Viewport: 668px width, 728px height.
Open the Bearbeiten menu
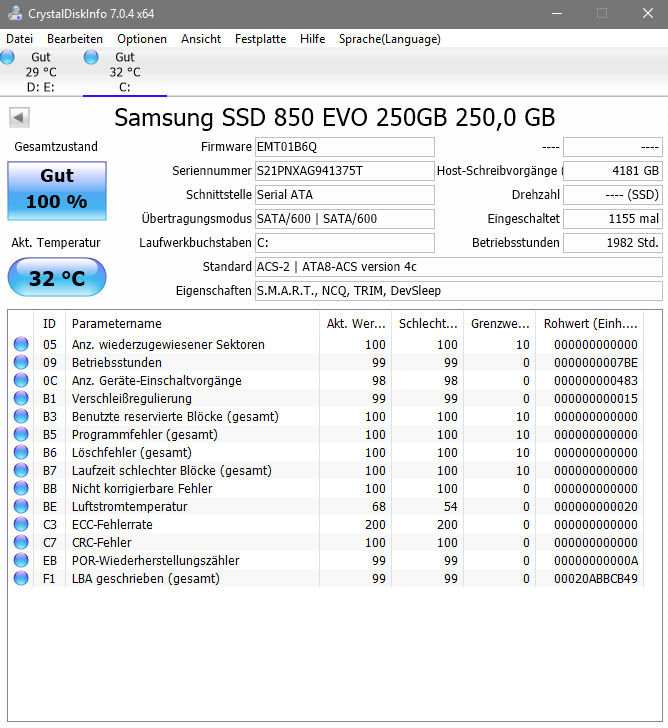[x=75, y=39]
